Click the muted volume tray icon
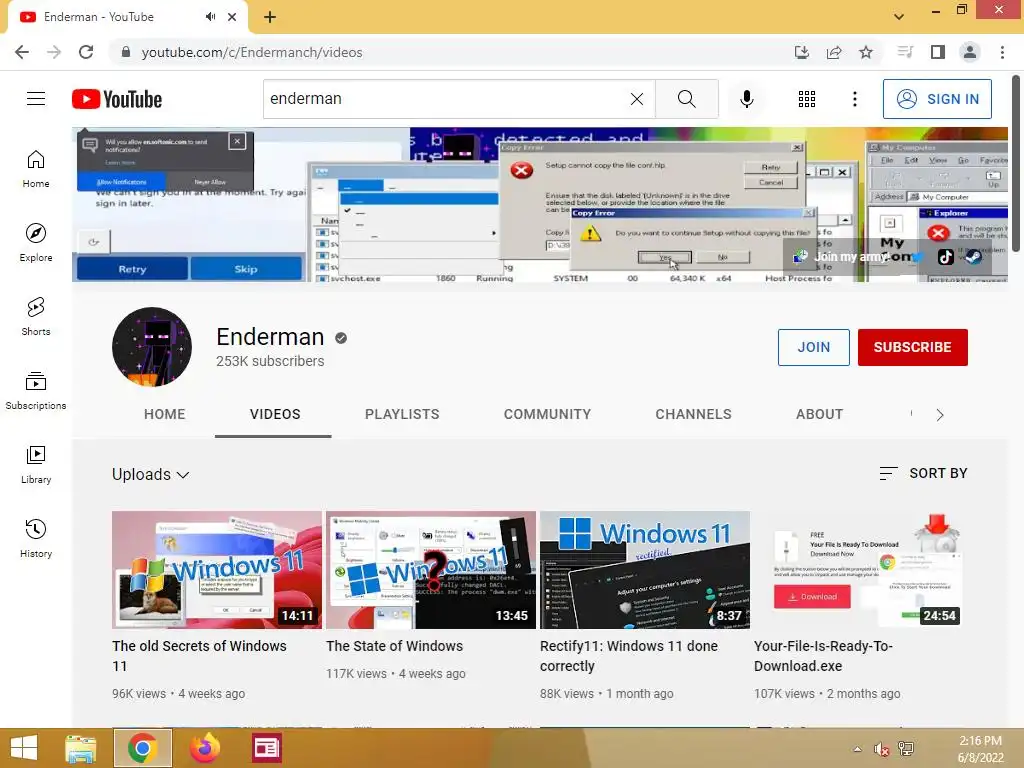The height and width of the screenshot is (768, 1024). 882,749
